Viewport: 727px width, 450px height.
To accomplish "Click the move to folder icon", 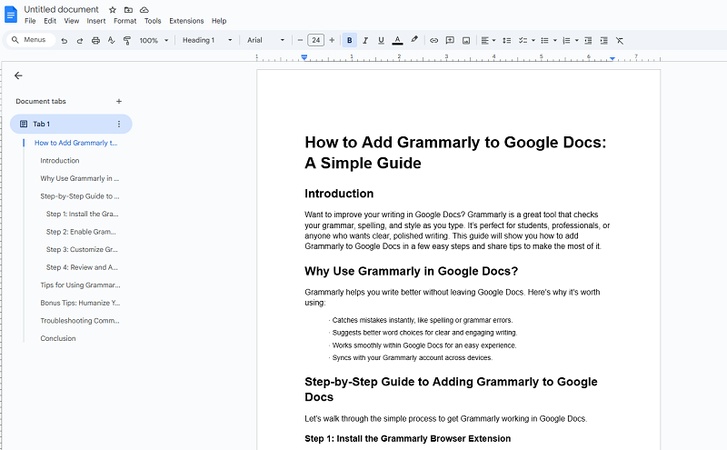I will [x=128, y=10].
